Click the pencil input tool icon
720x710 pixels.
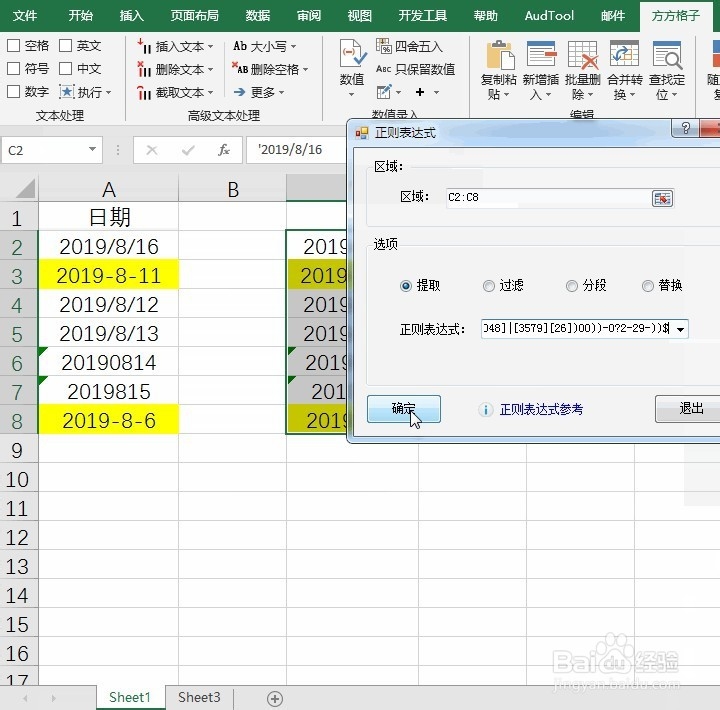click(384, 92)
